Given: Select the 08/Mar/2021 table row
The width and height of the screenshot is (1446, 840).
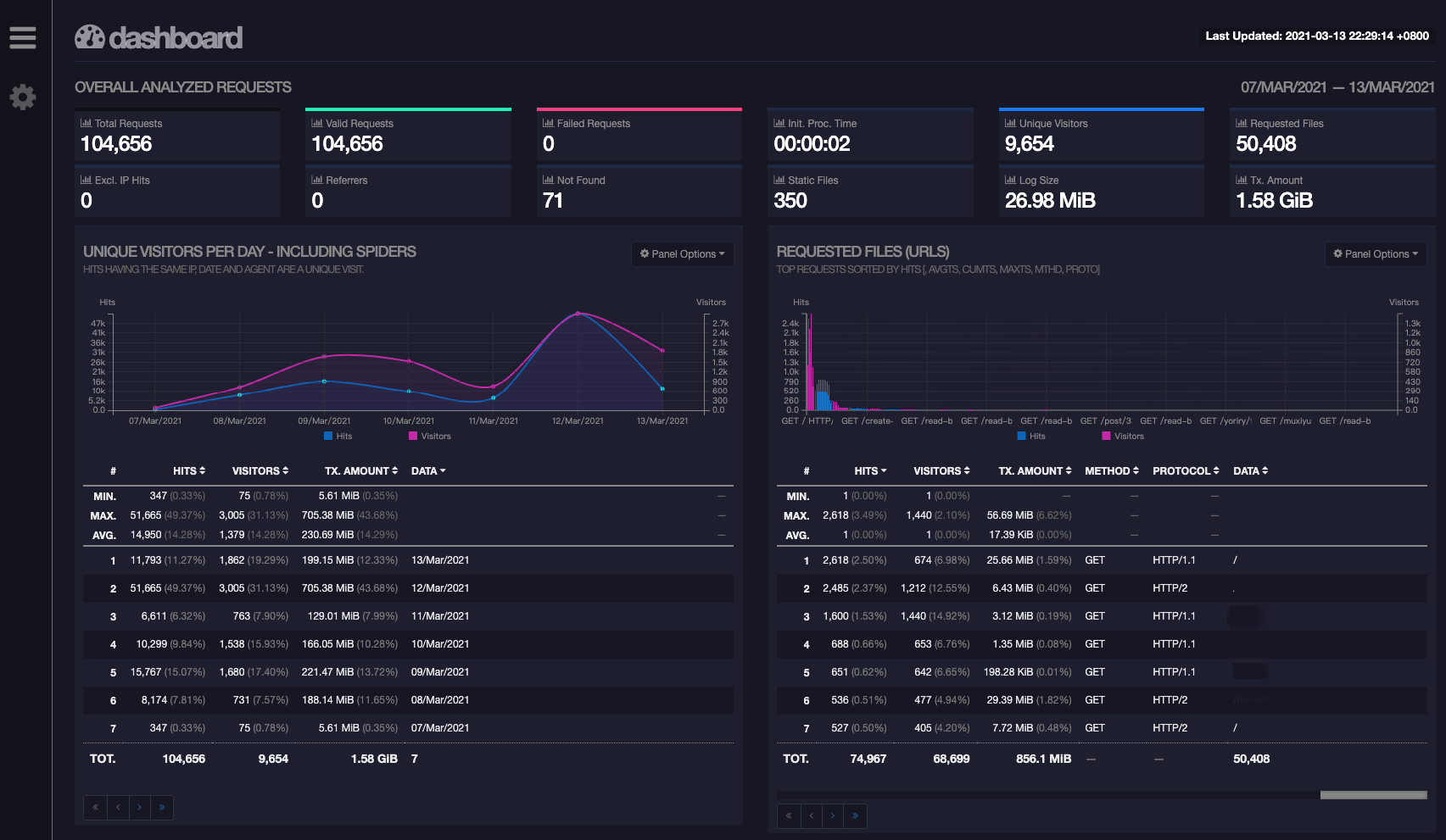Looking at the screenshot, I should tap(408, 700).
